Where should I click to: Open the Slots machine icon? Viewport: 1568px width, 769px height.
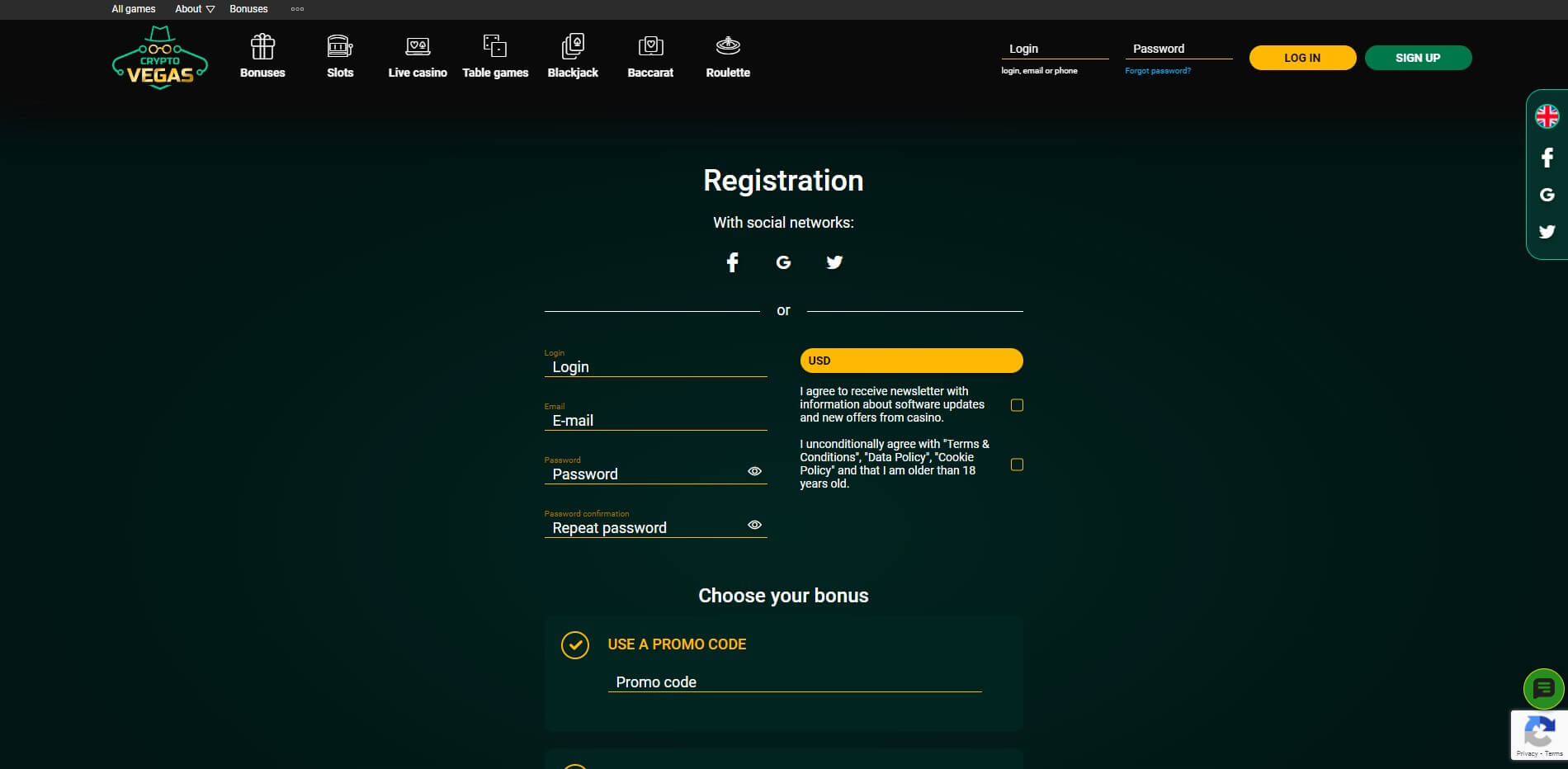tap(340, 47)
